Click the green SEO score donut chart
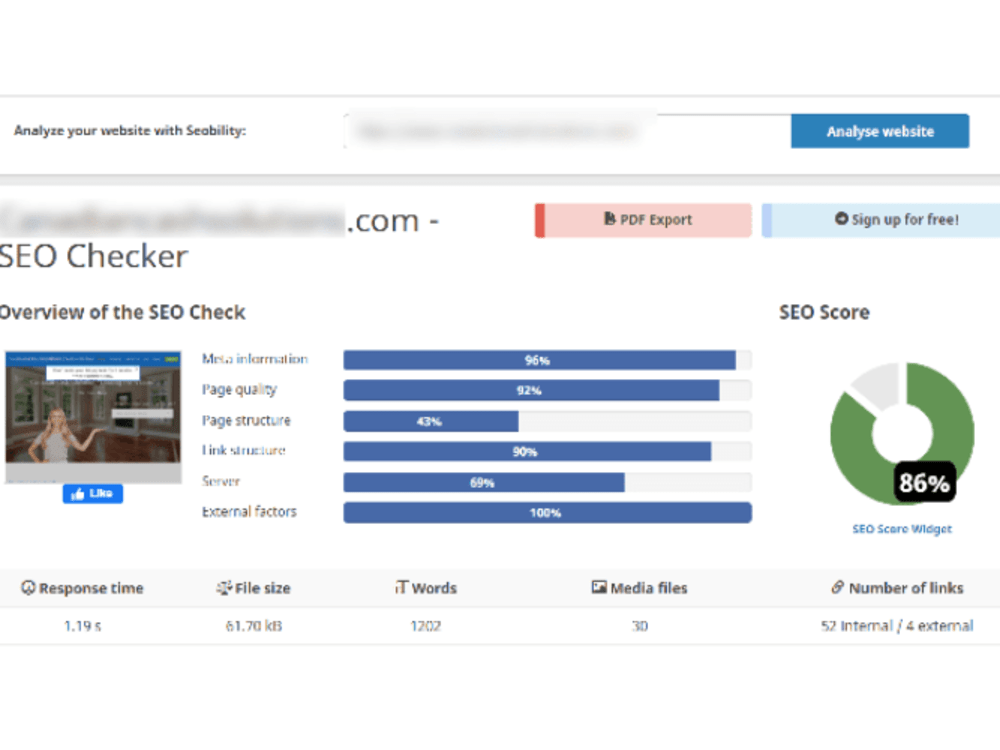The image size is (1000, 750). pos(902,434)
